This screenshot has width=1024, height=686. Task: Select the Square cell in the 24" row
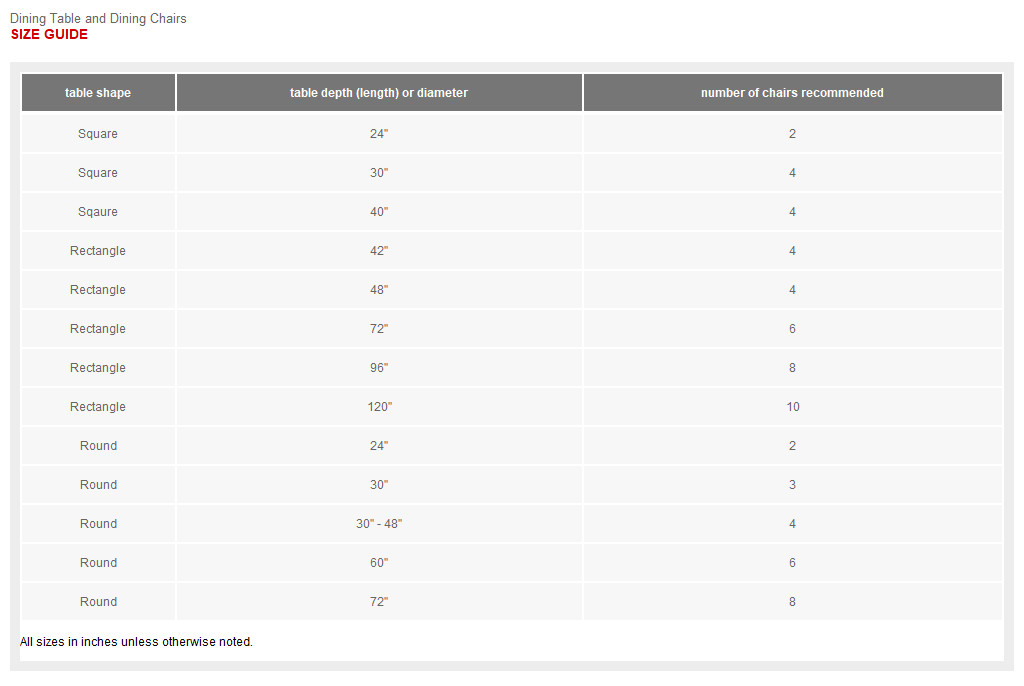click(98, 134)
